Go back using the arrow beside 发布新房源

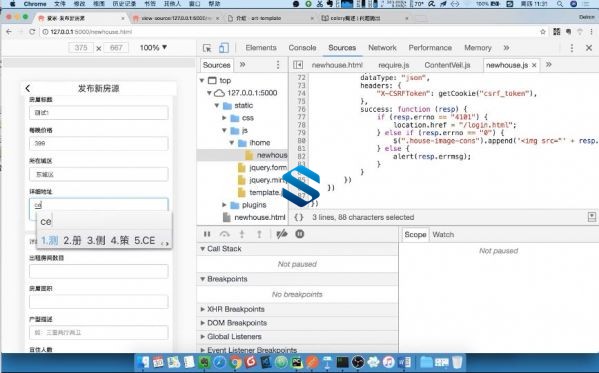(28, 88)
